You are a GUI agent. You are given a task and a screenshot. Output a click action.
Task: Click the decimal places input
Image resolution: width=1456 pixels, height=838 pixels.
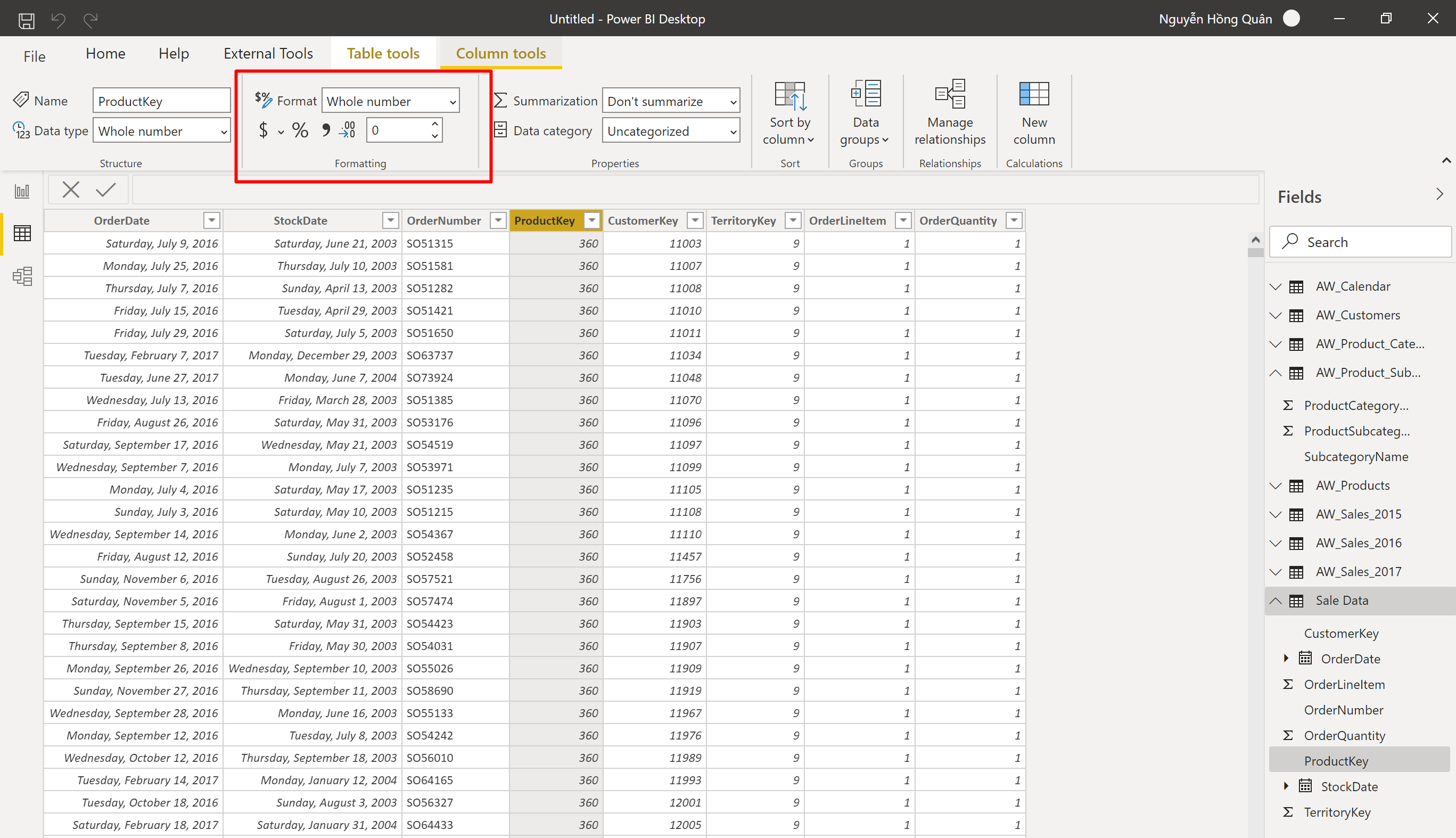coord(398,130)
